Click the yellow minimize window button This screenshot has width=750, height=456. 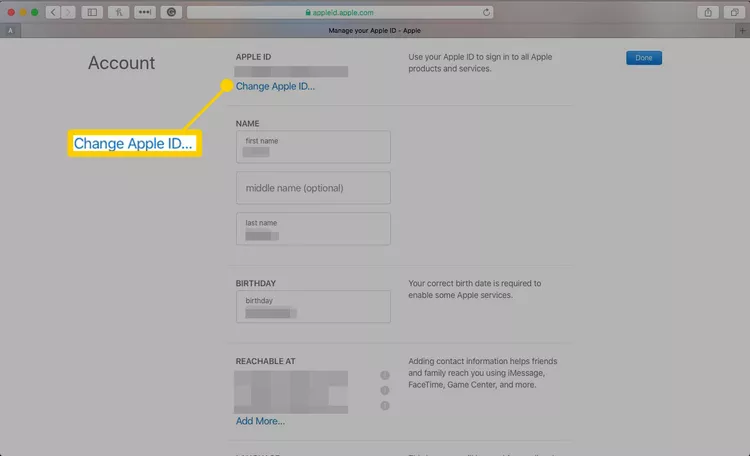[x=22, y=12]
